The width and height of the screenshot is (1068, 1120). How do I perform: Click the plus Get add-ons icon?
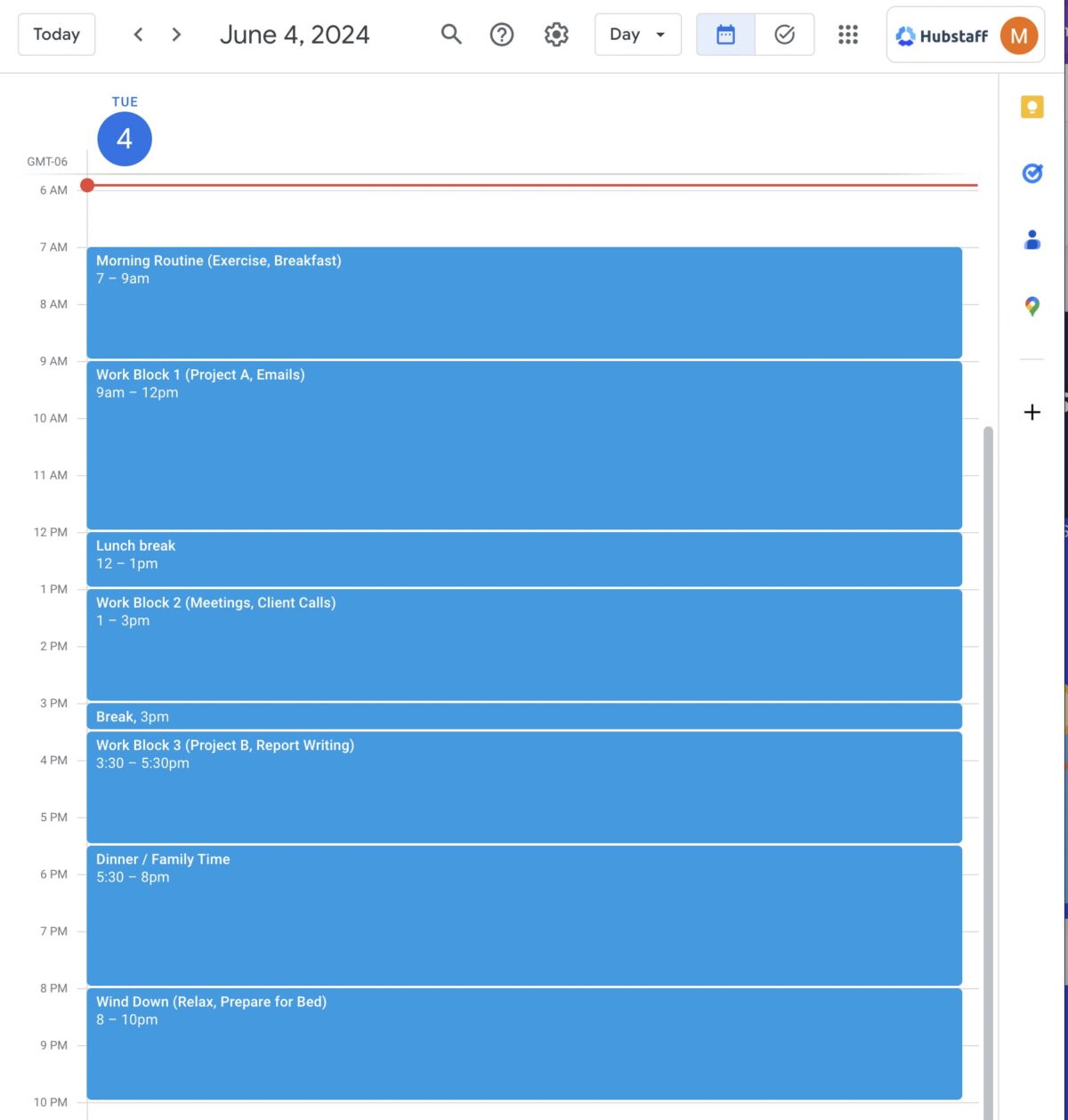coord(1032,412)
